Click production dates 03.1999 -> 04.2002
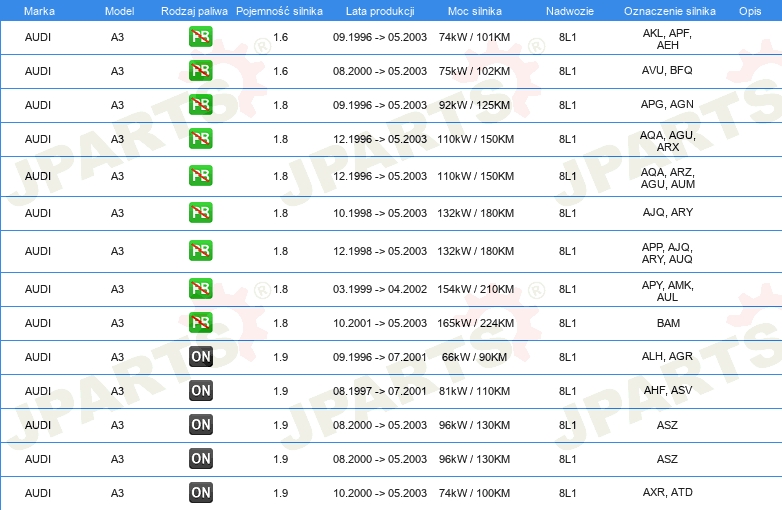This screenshot has width=782, height=510. pos(380,289)
